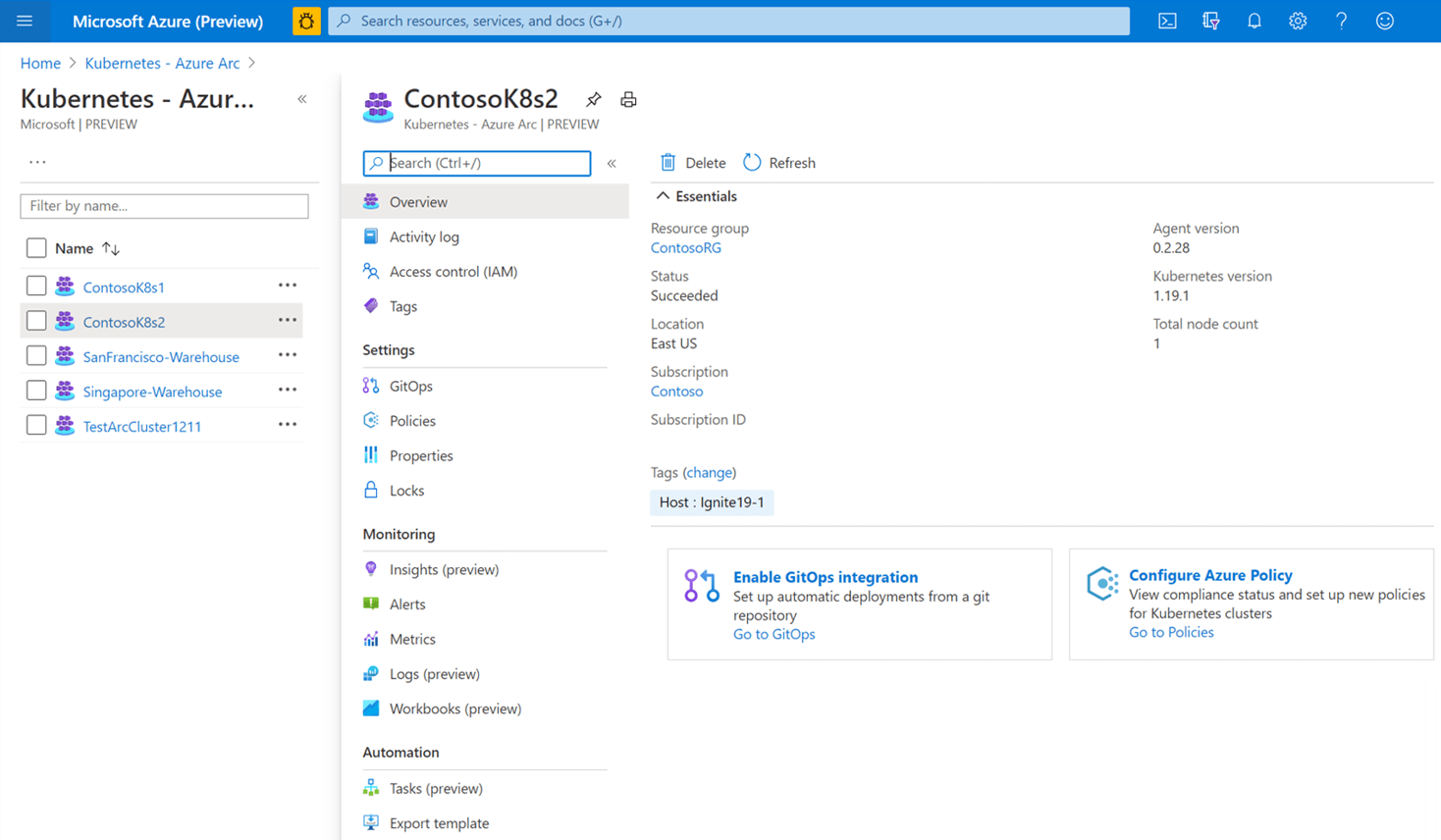The height and width of the screenshot is (840, 1441).
Task: Click the print icon beside ContosoK8s2
Action: tap(628, 100)
